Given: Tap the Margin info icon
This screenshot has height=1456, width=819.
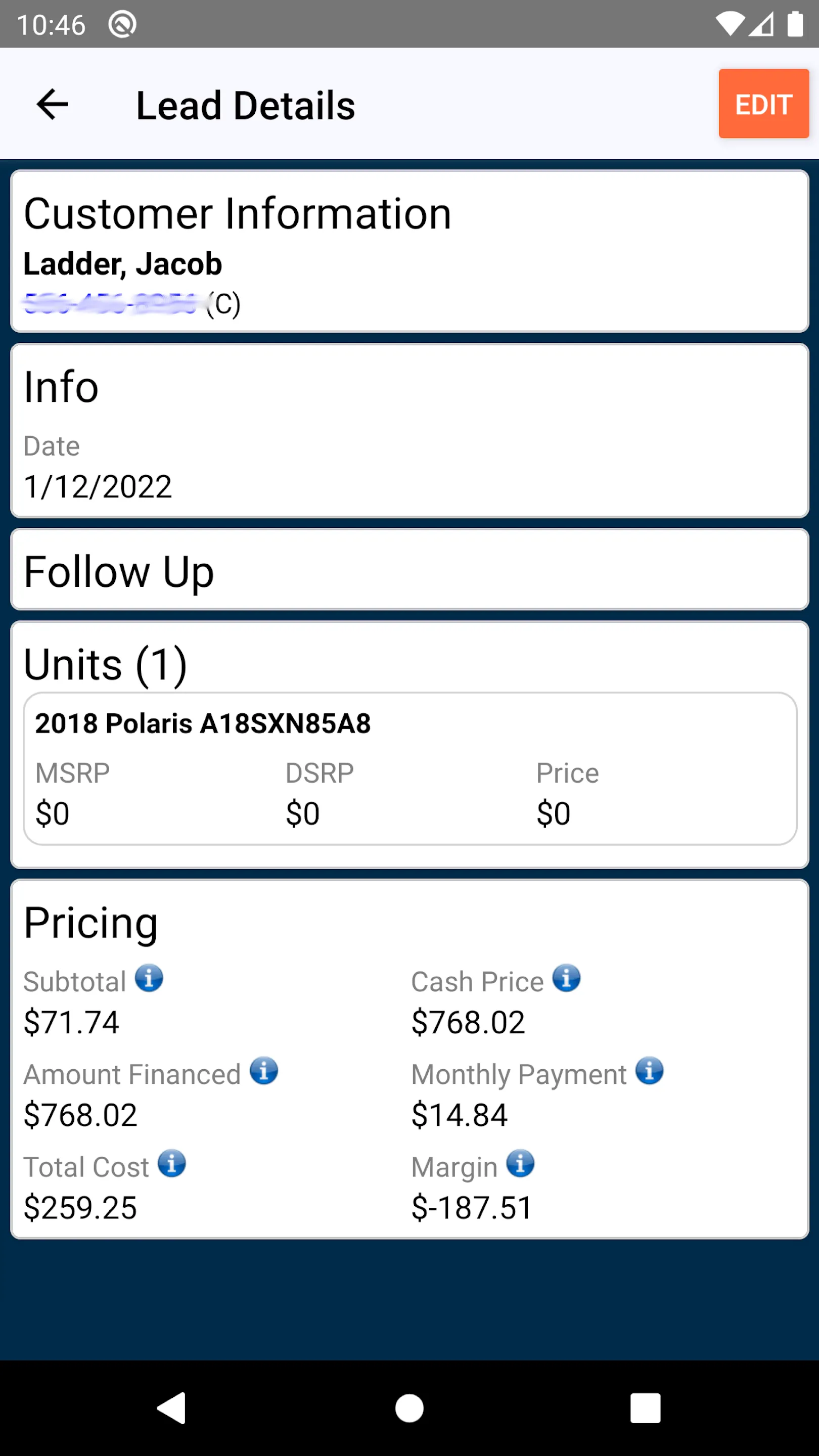Looking at the screenshot, I should click(521, 1164).
